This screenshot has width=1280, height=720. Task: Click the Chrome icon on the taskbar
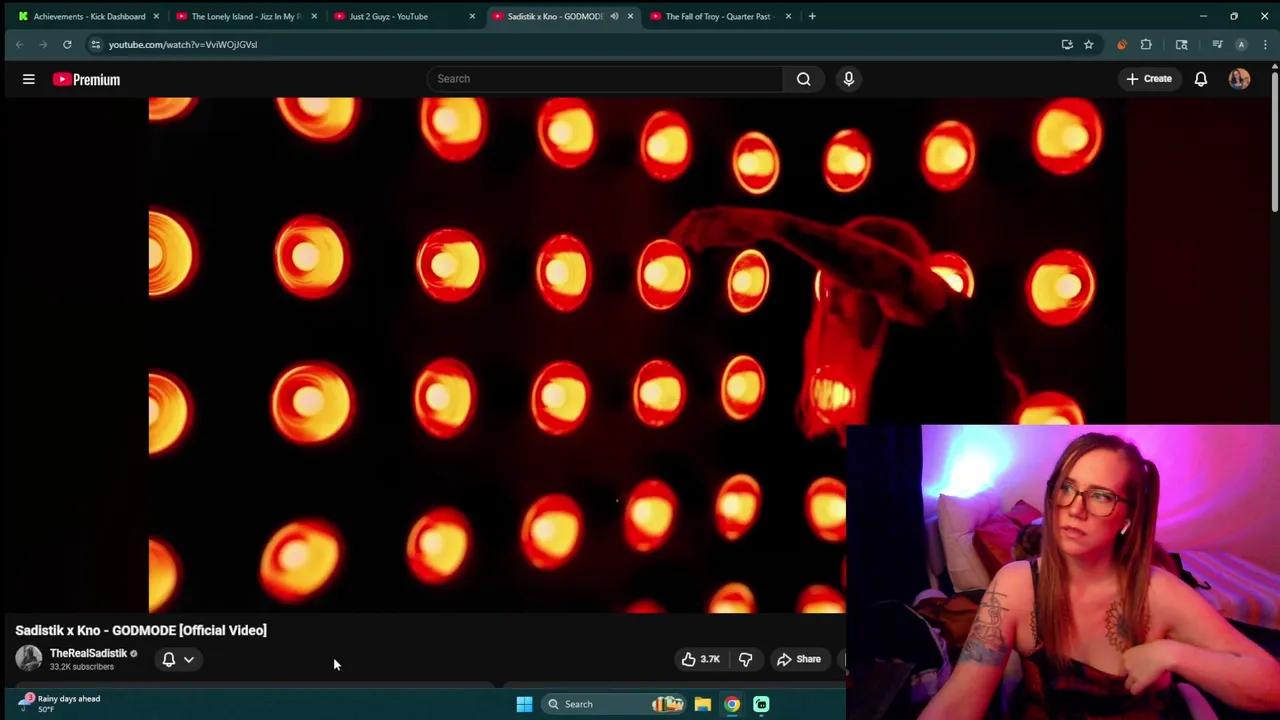(x=732, y=704)
